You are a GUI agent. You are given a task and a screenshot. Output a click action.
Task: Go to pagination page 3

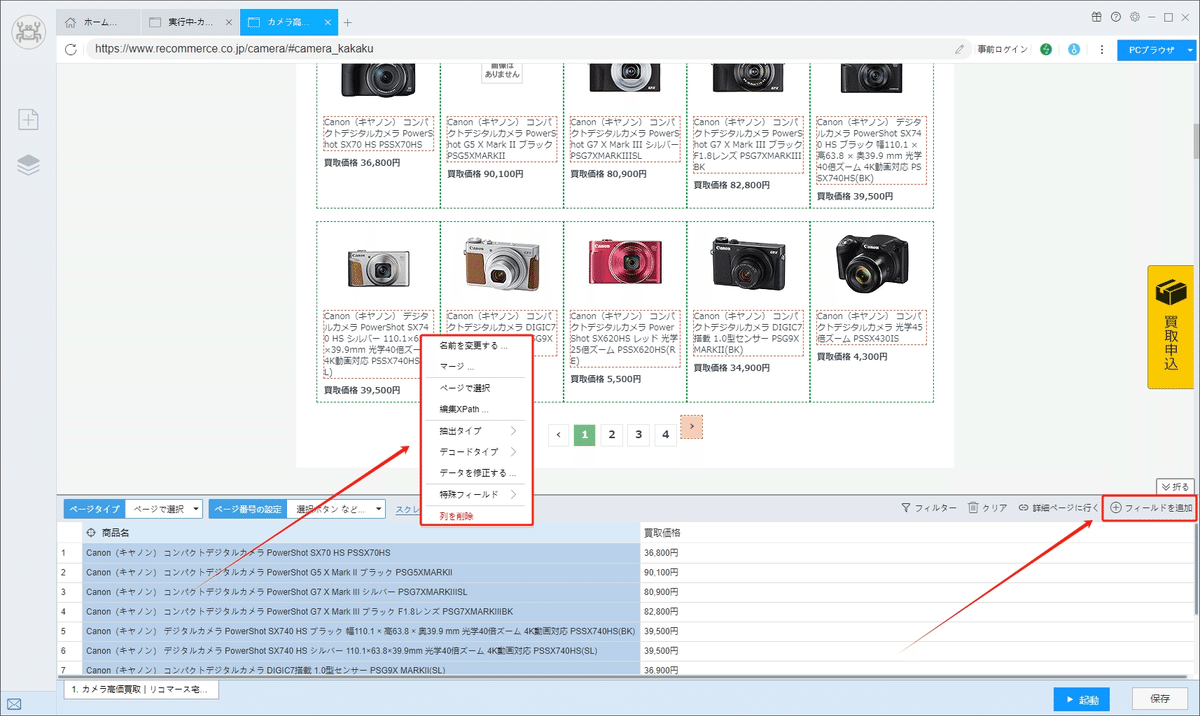[639, 435]
